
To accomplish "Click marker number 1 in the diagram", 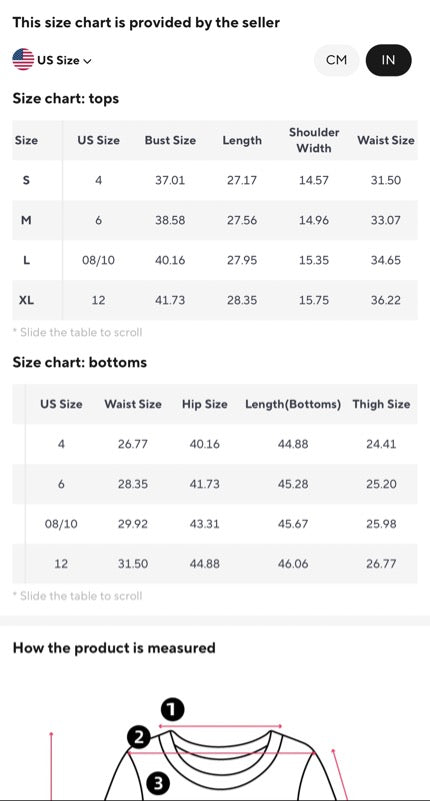I will [x=172, y=709].
